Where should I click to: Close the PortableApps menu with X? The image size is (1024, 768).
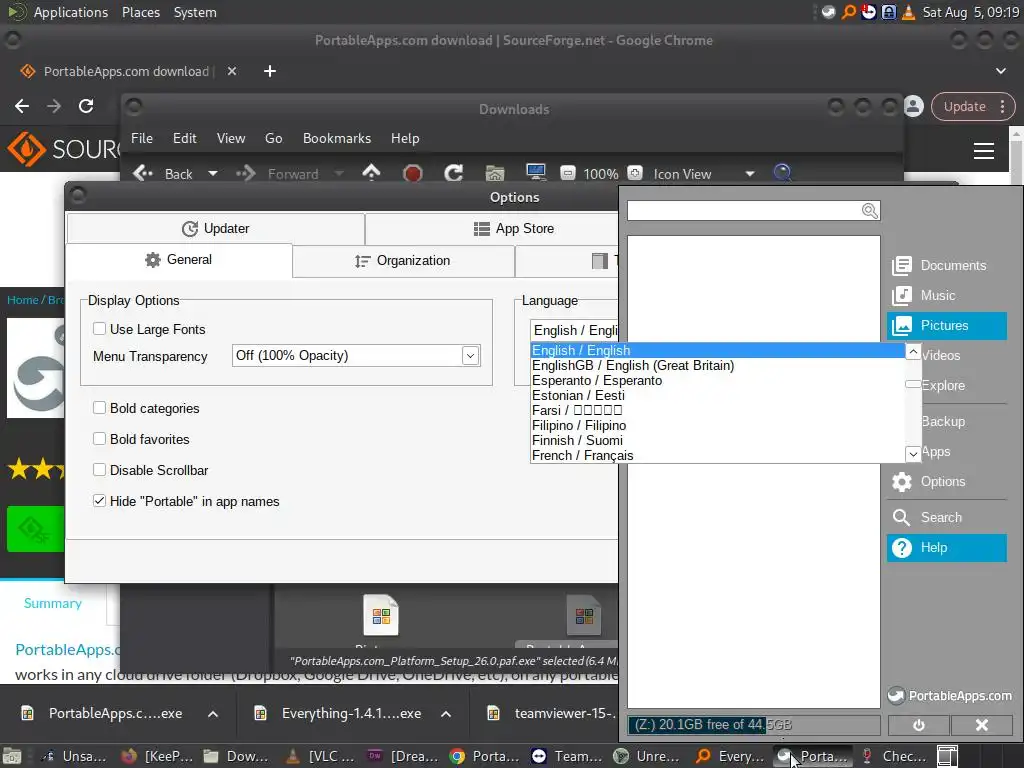pos(982,725)
